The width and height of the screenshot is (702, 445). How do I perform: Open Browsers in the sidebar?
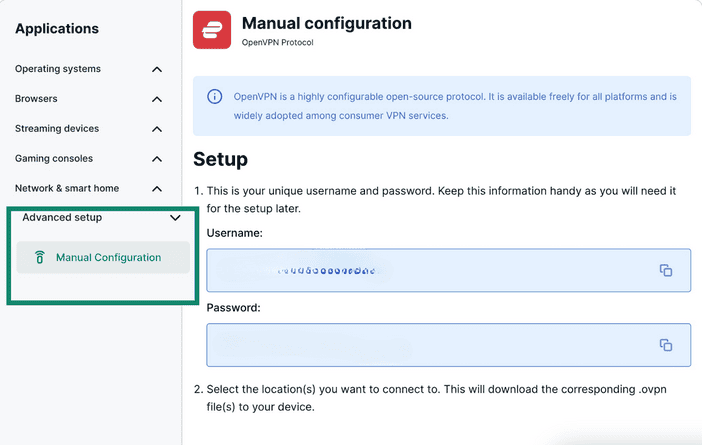pyautogui.click(x=36, y=98)
